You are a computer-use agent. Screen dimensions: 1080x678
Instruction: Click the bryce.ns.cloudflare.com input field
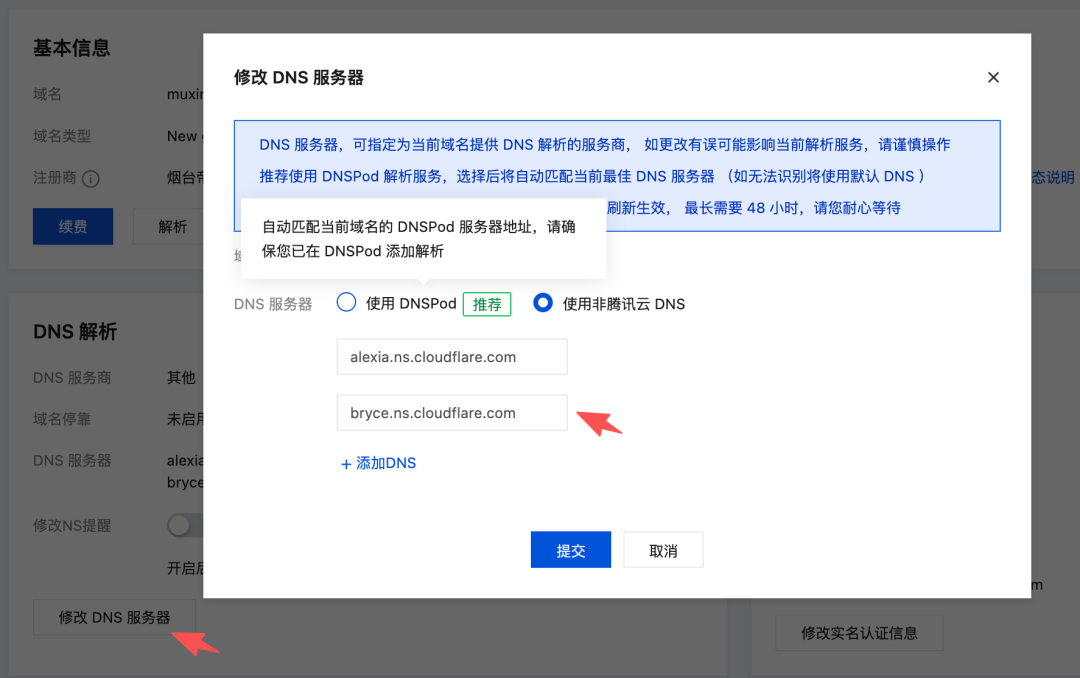tap(451, 412)
